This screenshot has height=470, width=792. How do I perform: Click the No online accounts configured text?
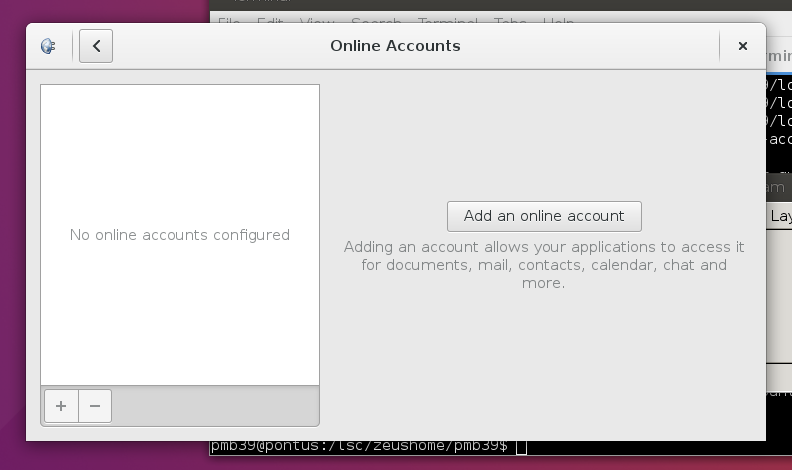tap(180, 235)
